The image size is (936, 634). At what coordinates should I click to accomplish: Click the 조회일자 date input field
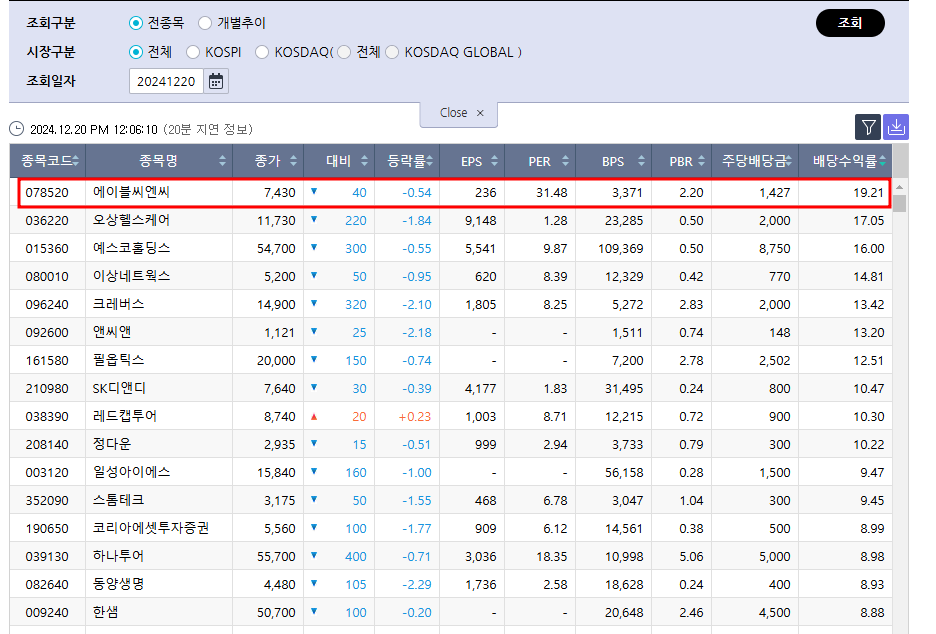coord(167,81)
